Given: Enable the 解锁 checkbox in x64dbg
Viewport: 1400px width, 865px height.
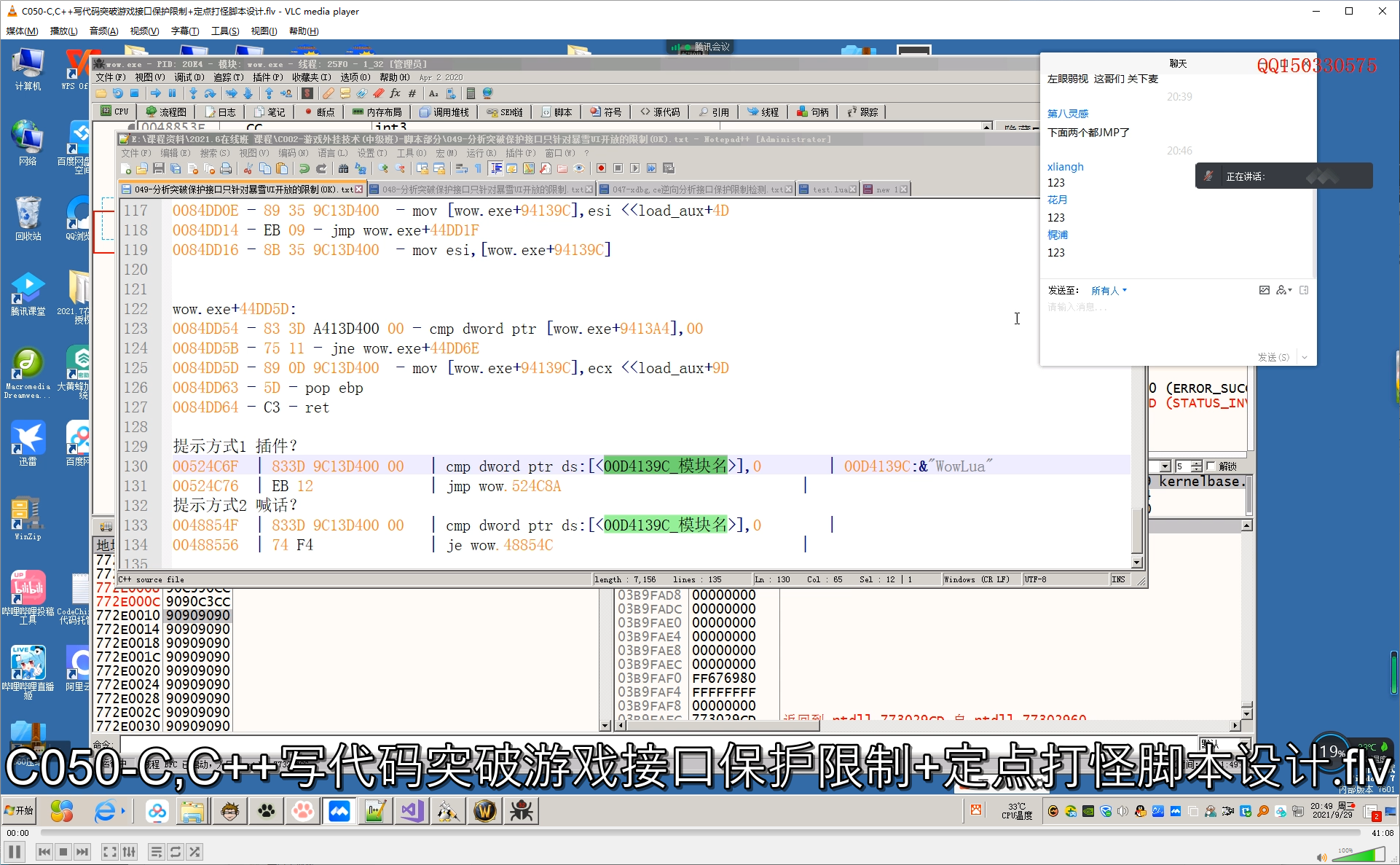Looking at the screenshot, I should tap(1211, 466).
